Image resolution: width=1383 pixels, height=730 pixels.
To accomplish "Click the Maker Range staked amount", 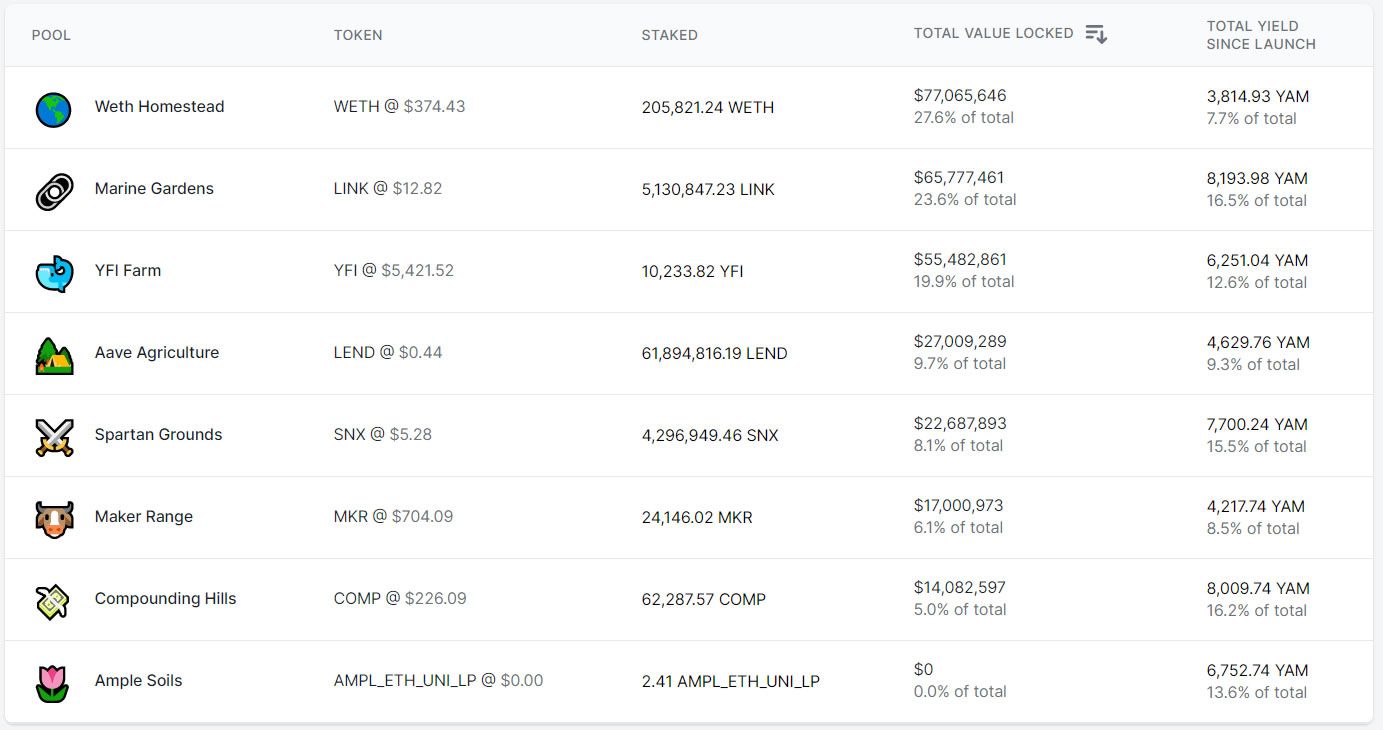I will point(697,518).
